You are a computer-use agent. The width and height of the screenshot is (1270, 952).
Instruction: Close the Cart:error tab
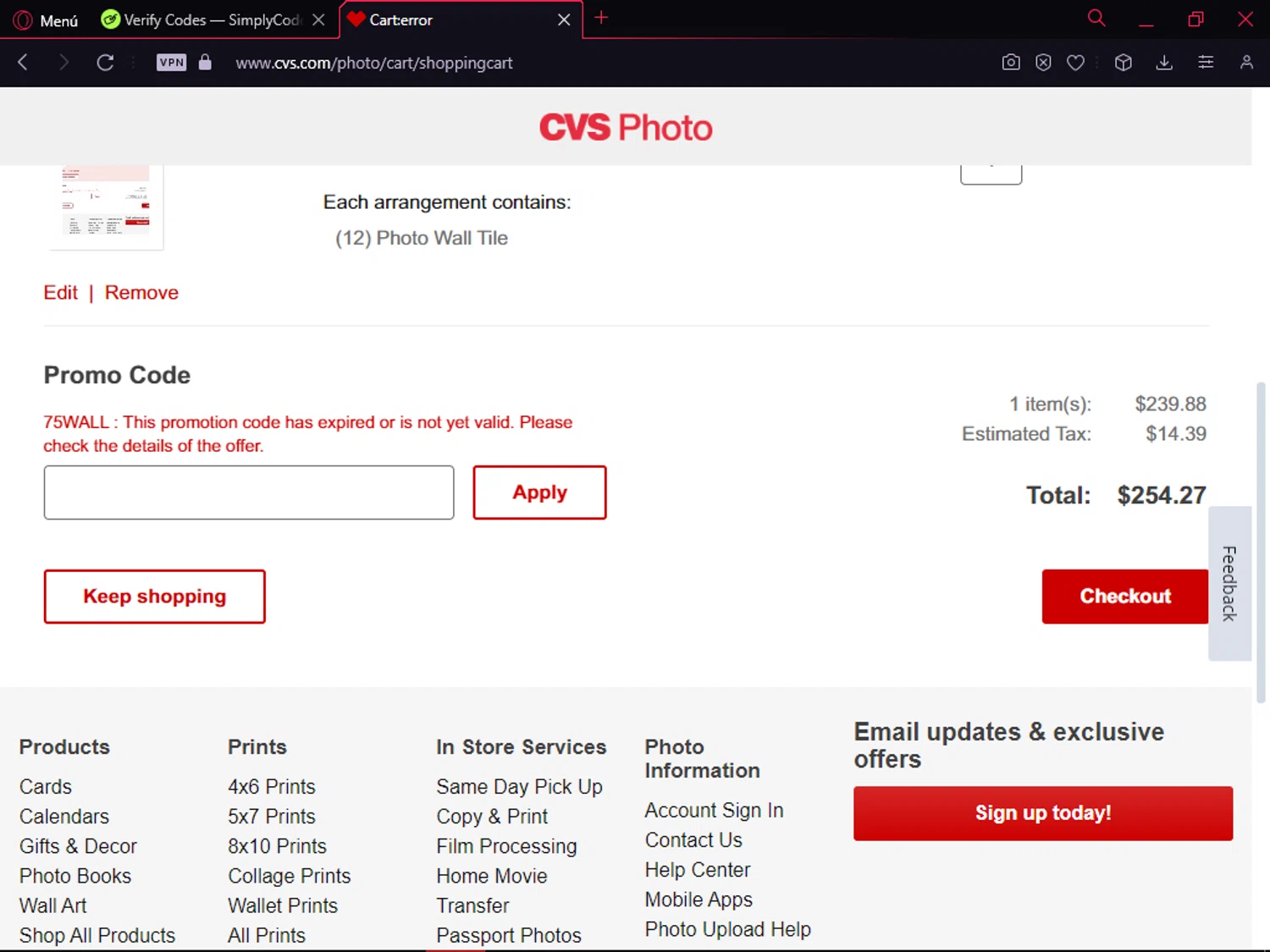(564, 19)
